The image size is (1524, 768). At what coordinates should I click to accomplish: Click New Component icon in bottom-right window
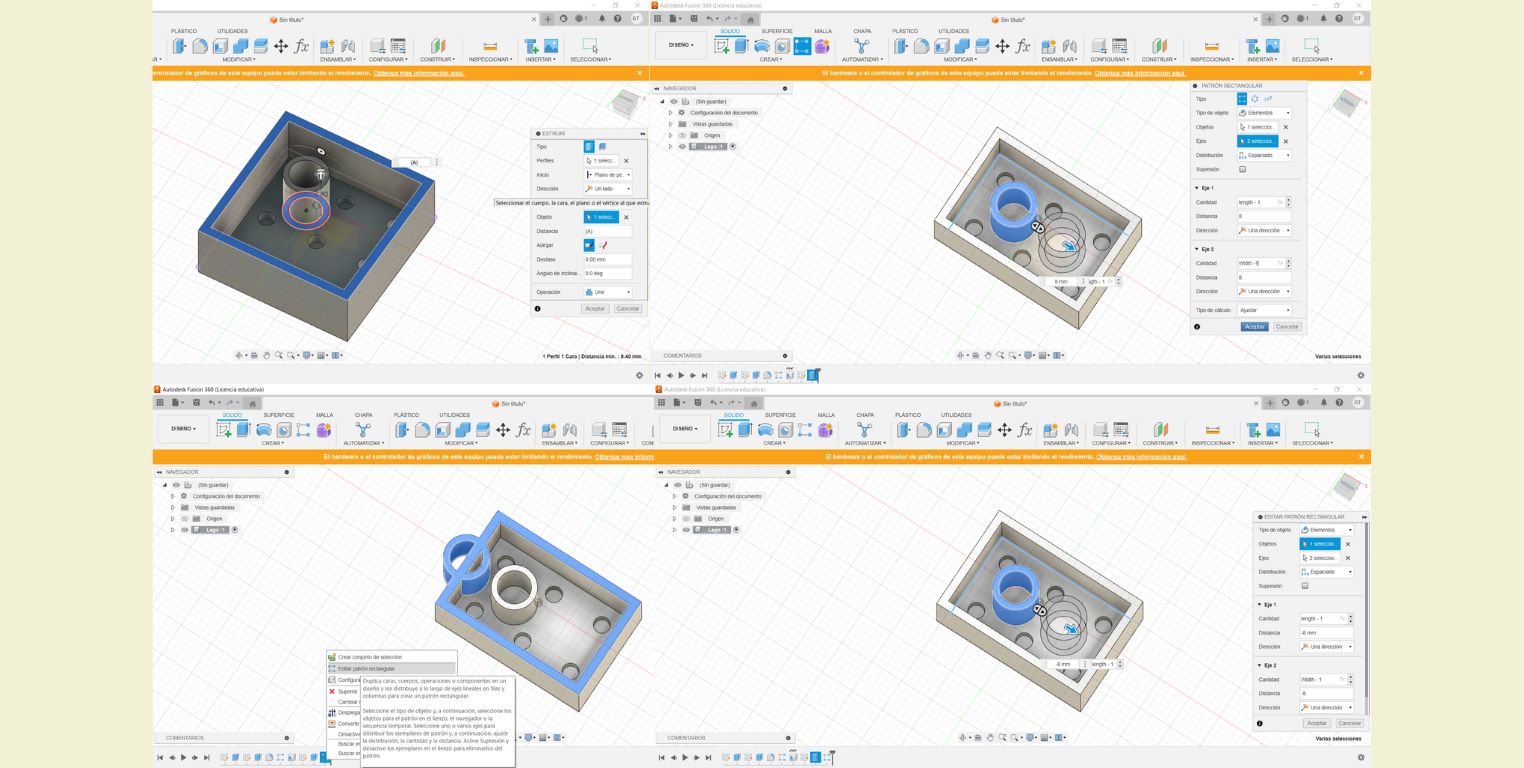1050,430
